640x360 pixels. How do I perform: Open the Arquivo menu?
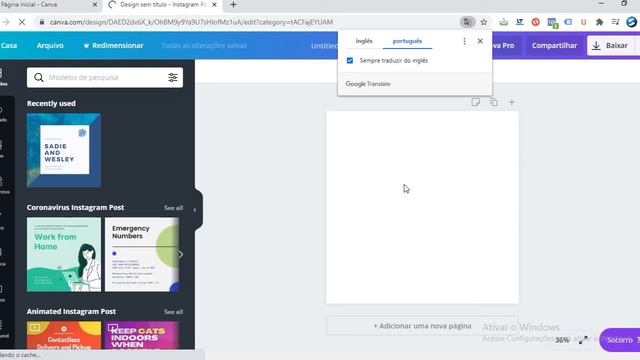point(50,45)
